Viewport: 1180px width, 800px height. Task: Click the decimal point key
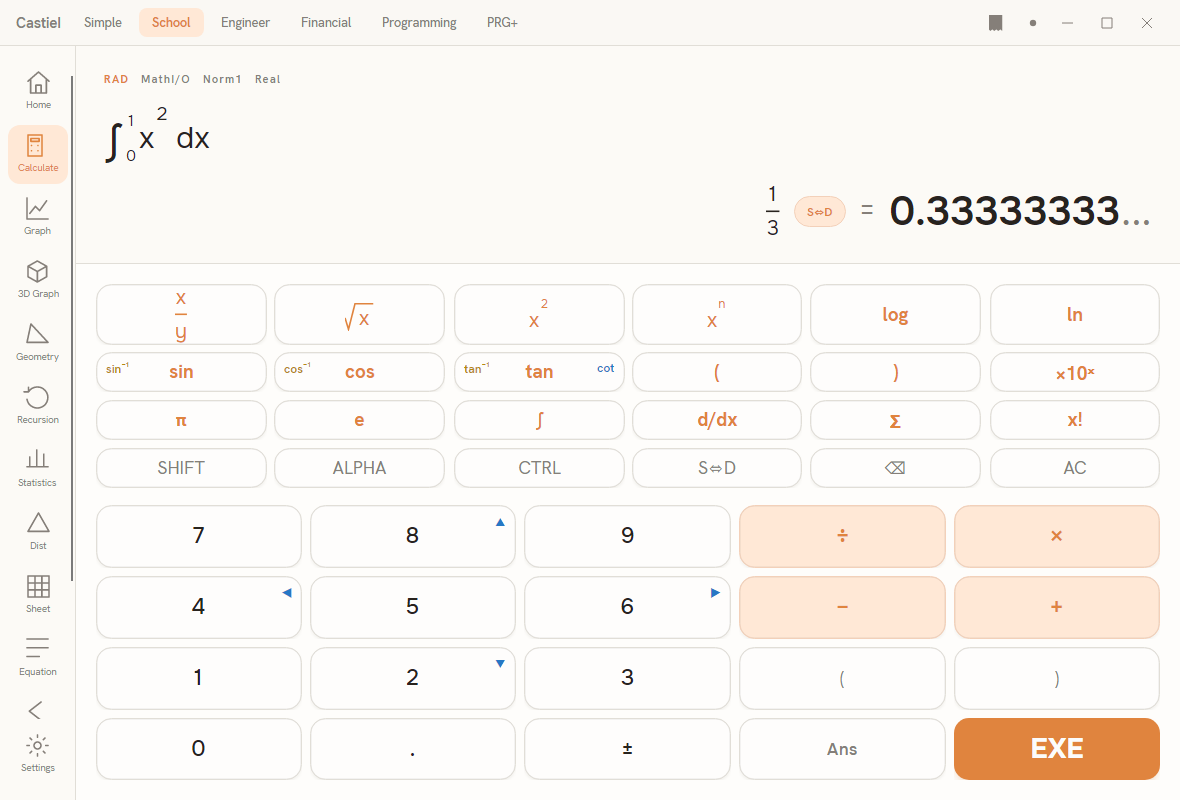coord(412,749)
